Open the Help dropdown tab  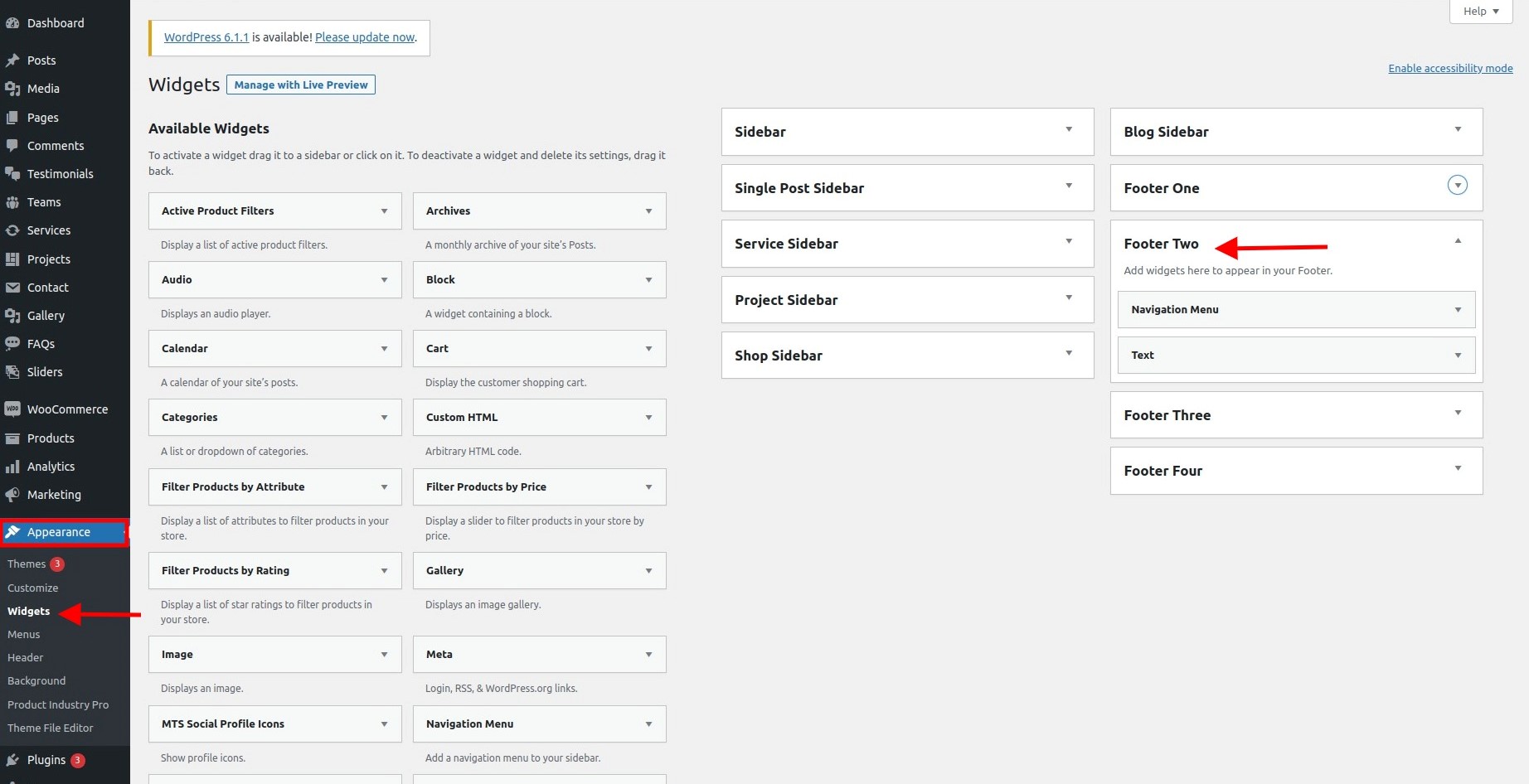[1481, 11]
